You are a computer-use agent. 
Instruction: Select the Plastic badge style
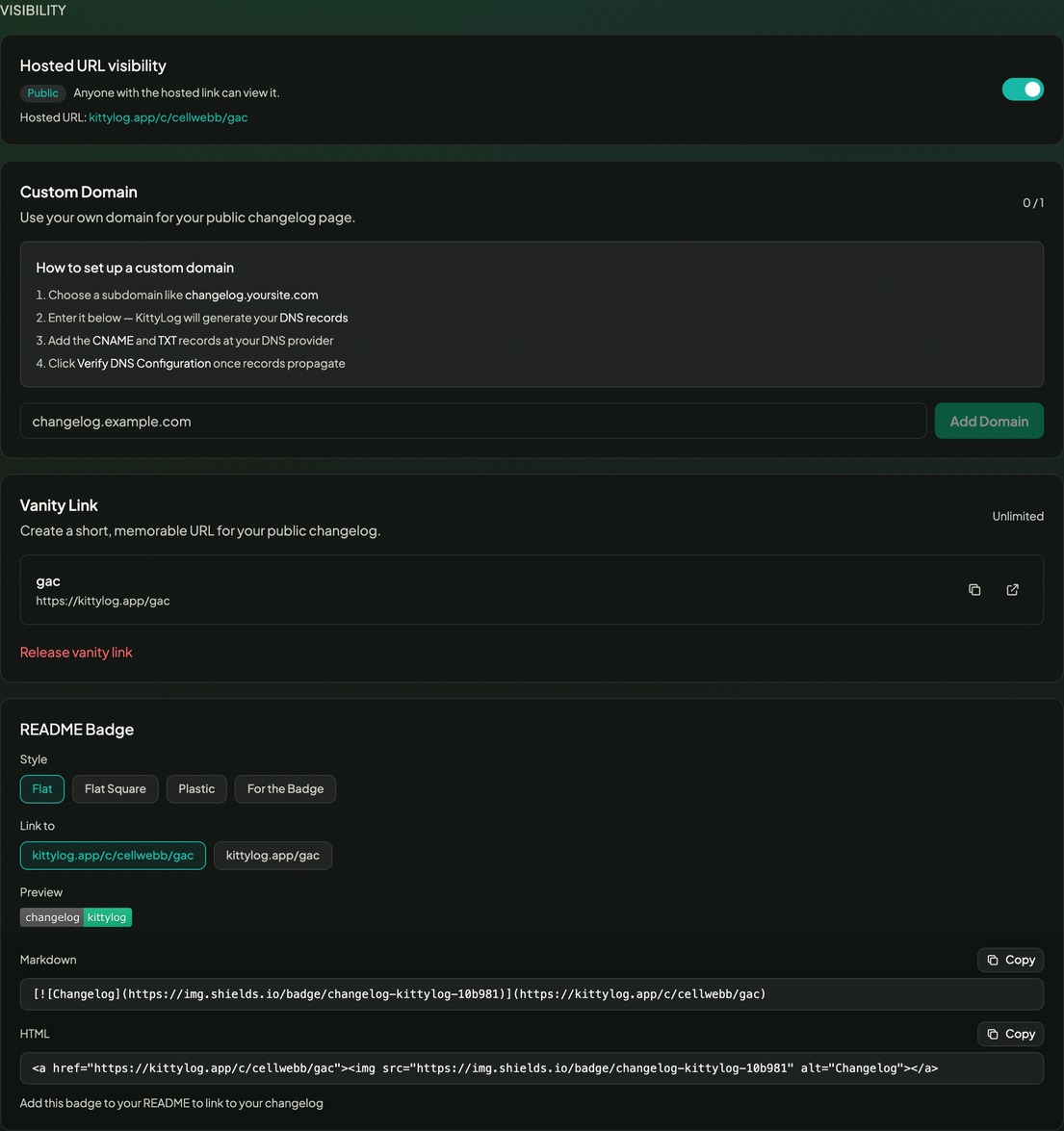coord(195,788)
